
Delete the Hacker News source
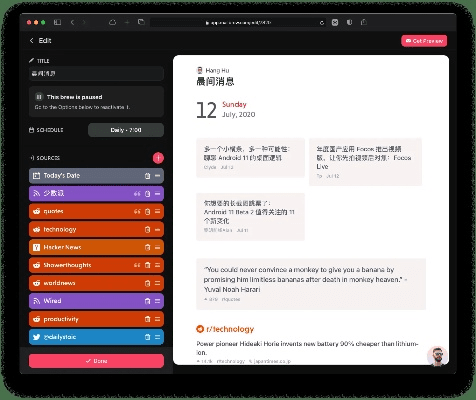click(x=147, y=247)
